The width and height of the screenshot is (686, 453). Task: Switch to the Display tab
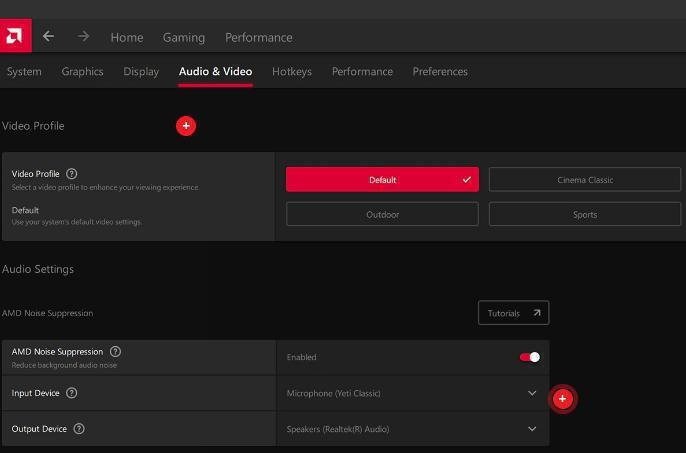(x=141, y=72)
